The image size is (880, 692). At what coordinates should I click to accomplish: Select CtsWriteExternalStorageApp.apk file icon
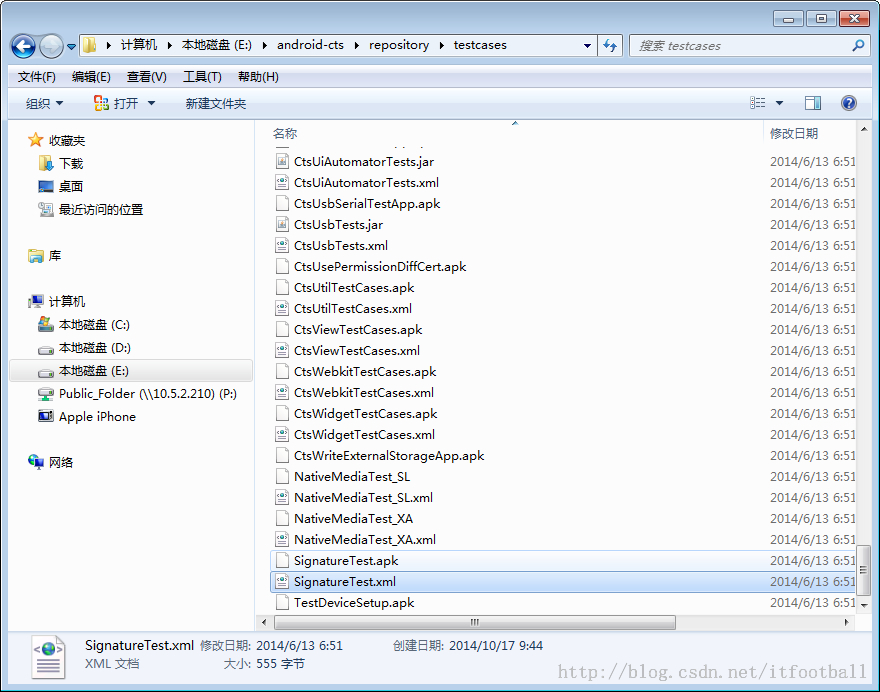tap(282, 455)
